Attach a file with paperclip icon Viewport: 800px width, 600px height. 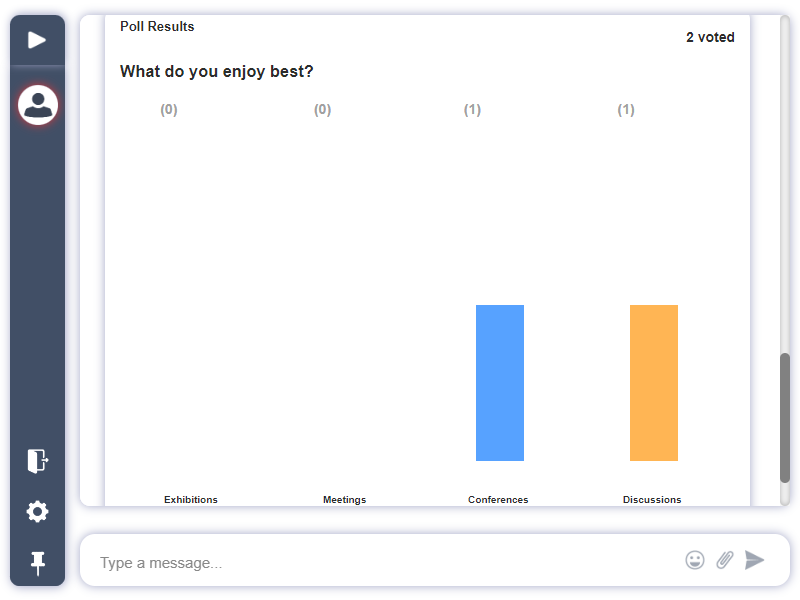[x=725, y=560]
